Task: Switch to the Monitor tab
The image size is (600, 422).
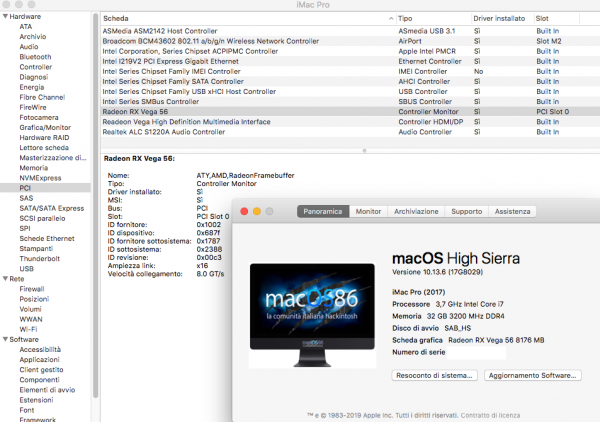Action: (368, 211)
